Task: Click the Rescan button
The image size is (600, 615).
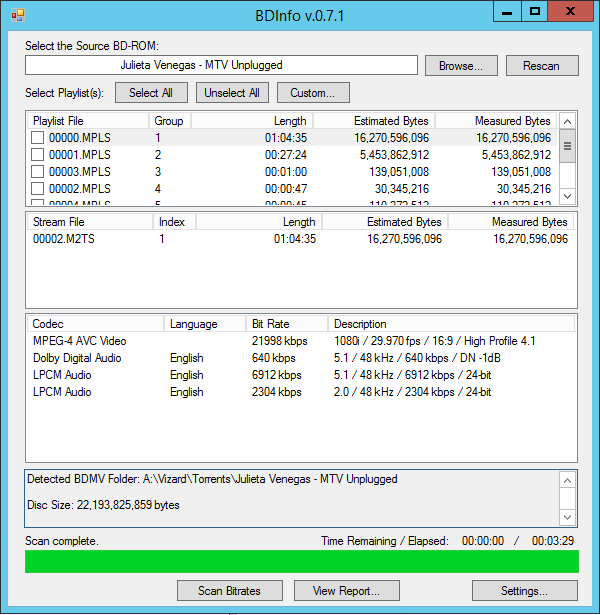Action: 542,66
